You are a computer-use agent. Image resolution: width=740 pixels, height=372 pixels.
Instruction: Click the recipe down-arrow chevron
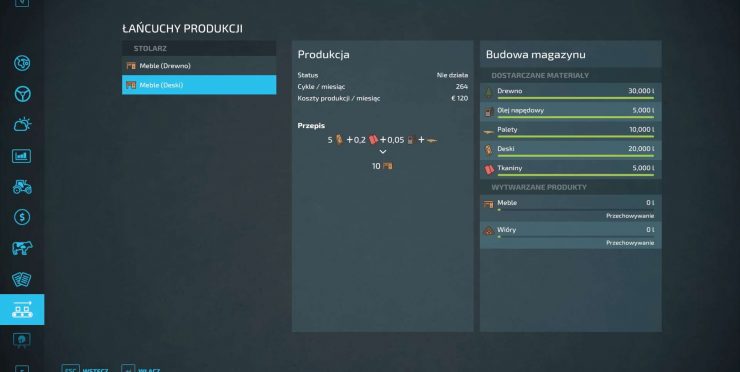coord(383,152)
